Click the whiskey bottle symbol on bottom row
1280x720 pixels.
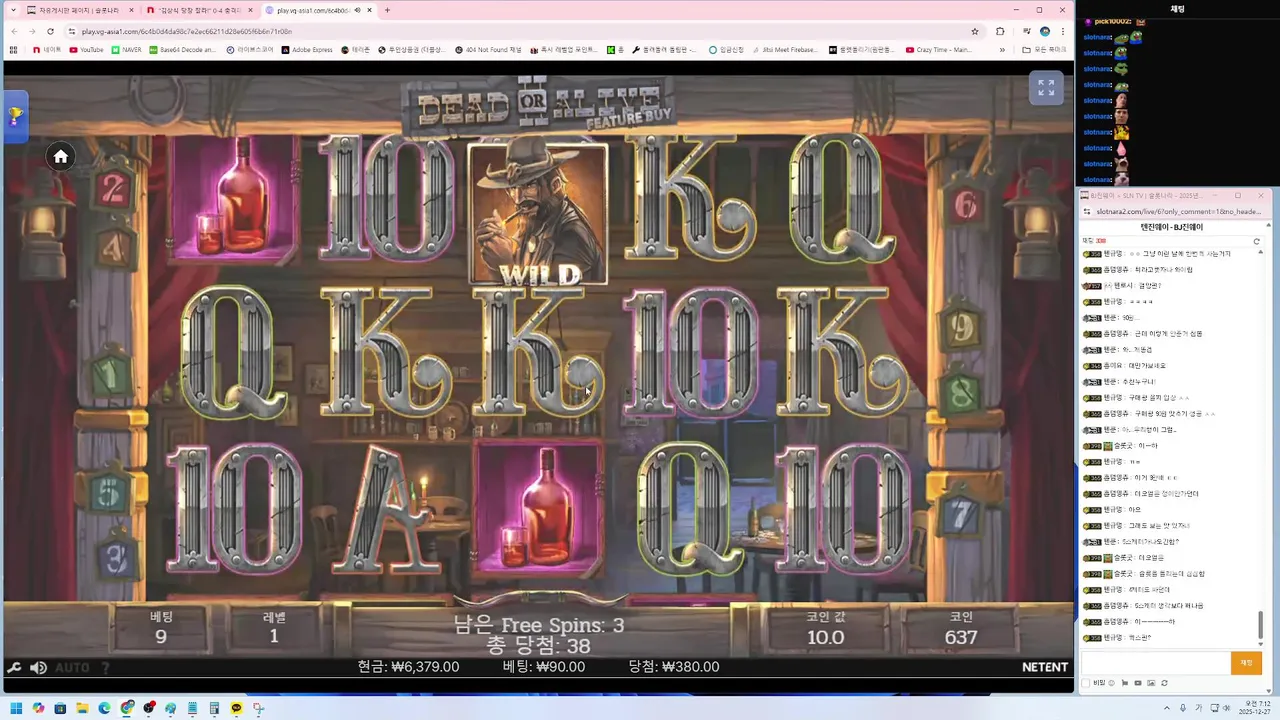point(540,508)
